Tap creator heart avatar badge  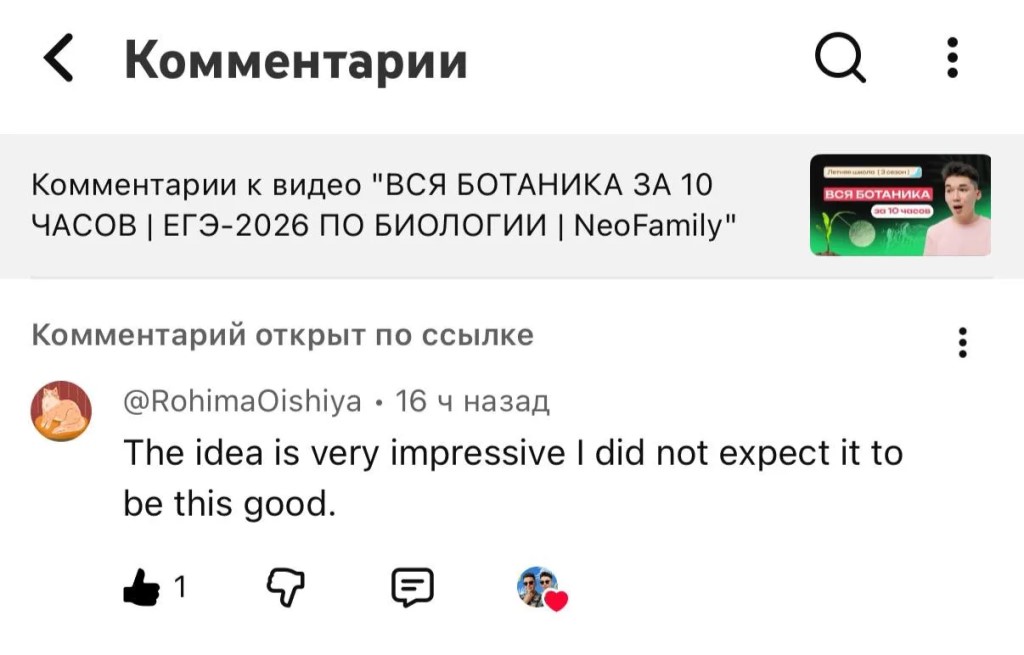(541, 588)
